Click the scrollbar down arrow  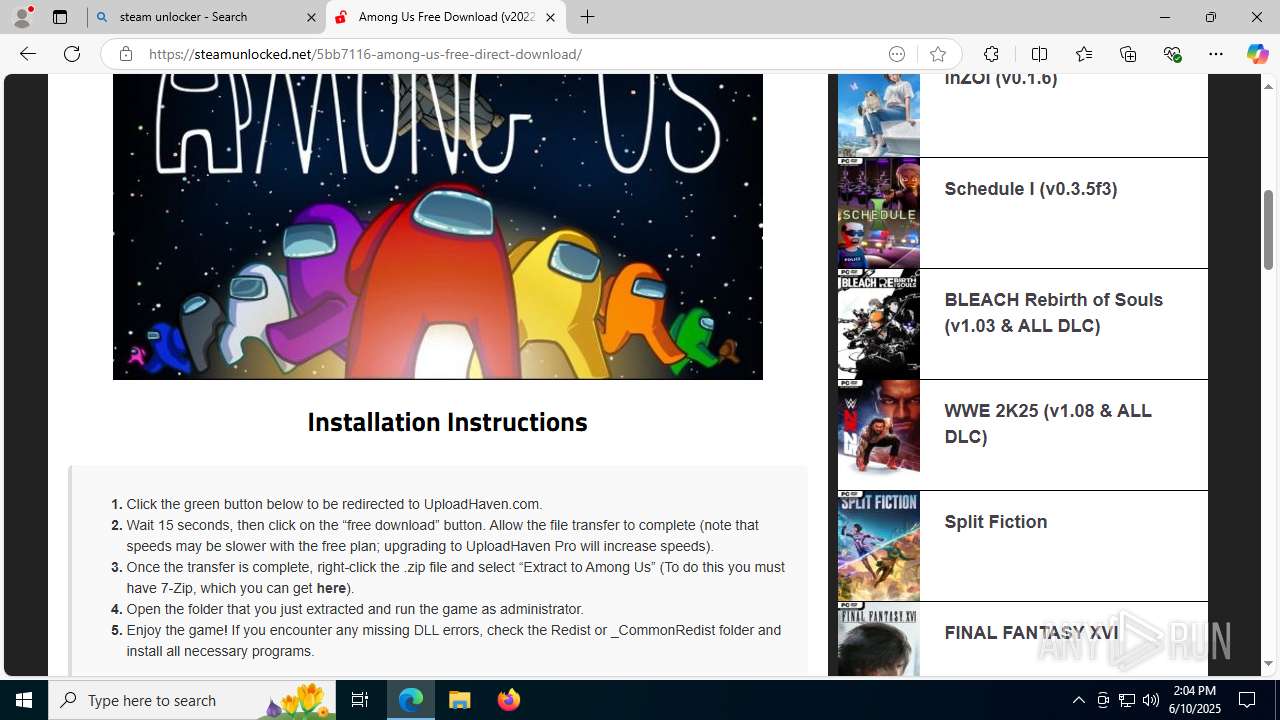(1268, 663)
